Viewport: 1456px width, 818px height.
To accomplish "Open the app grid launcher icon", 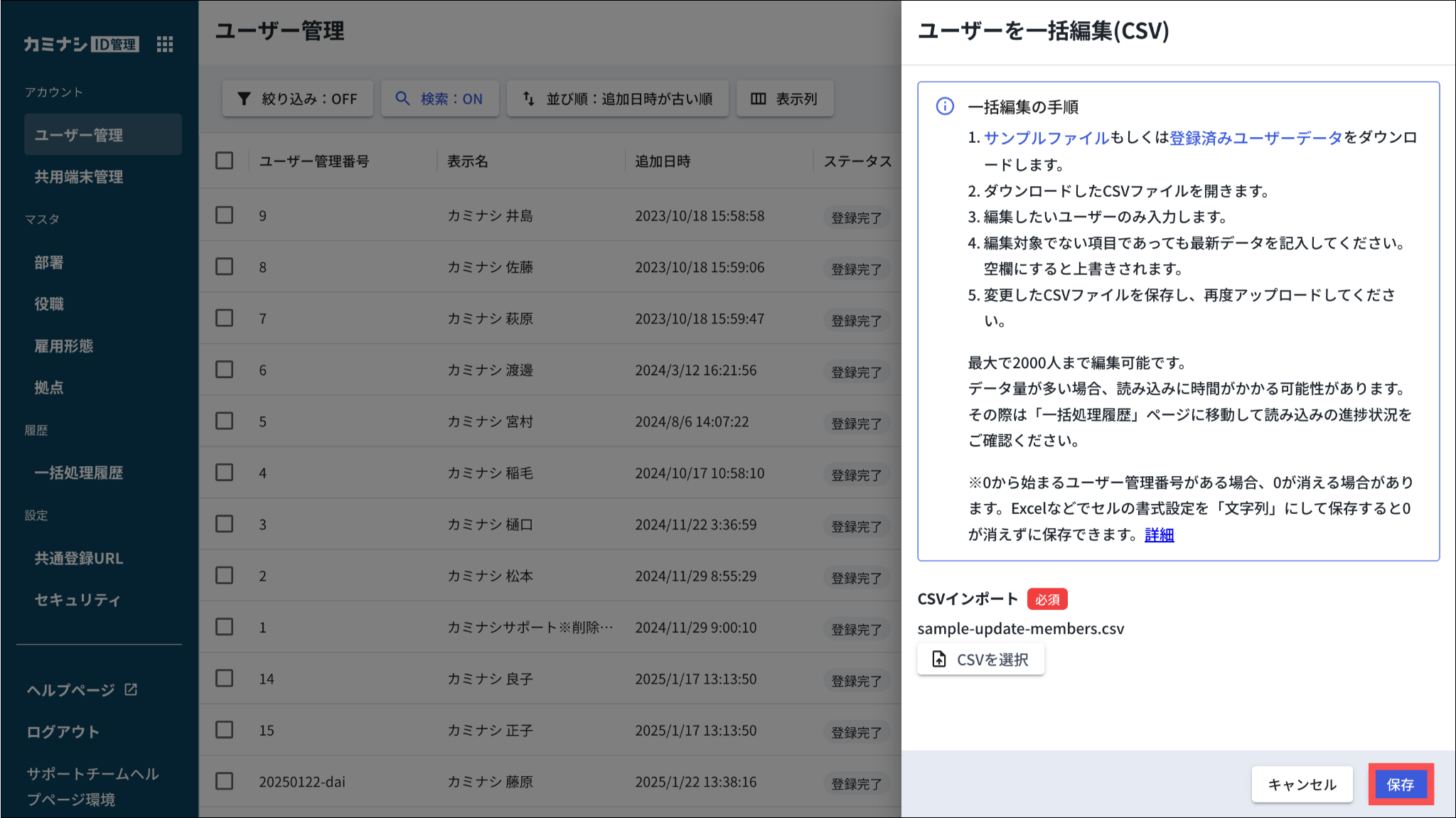I will click(165, 44).
